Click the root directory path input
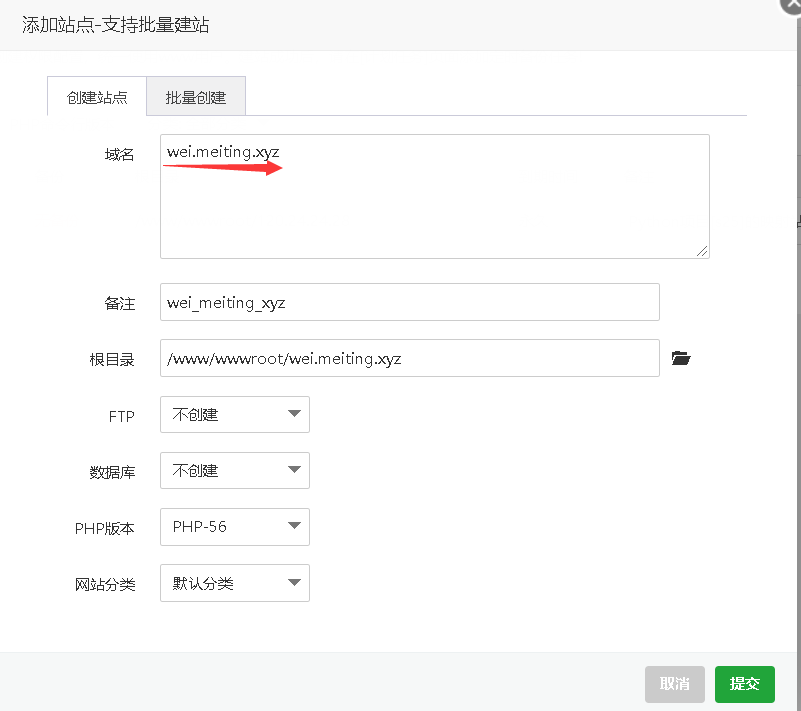The height and width of the screenshot is (711, 801). point(410,358)
